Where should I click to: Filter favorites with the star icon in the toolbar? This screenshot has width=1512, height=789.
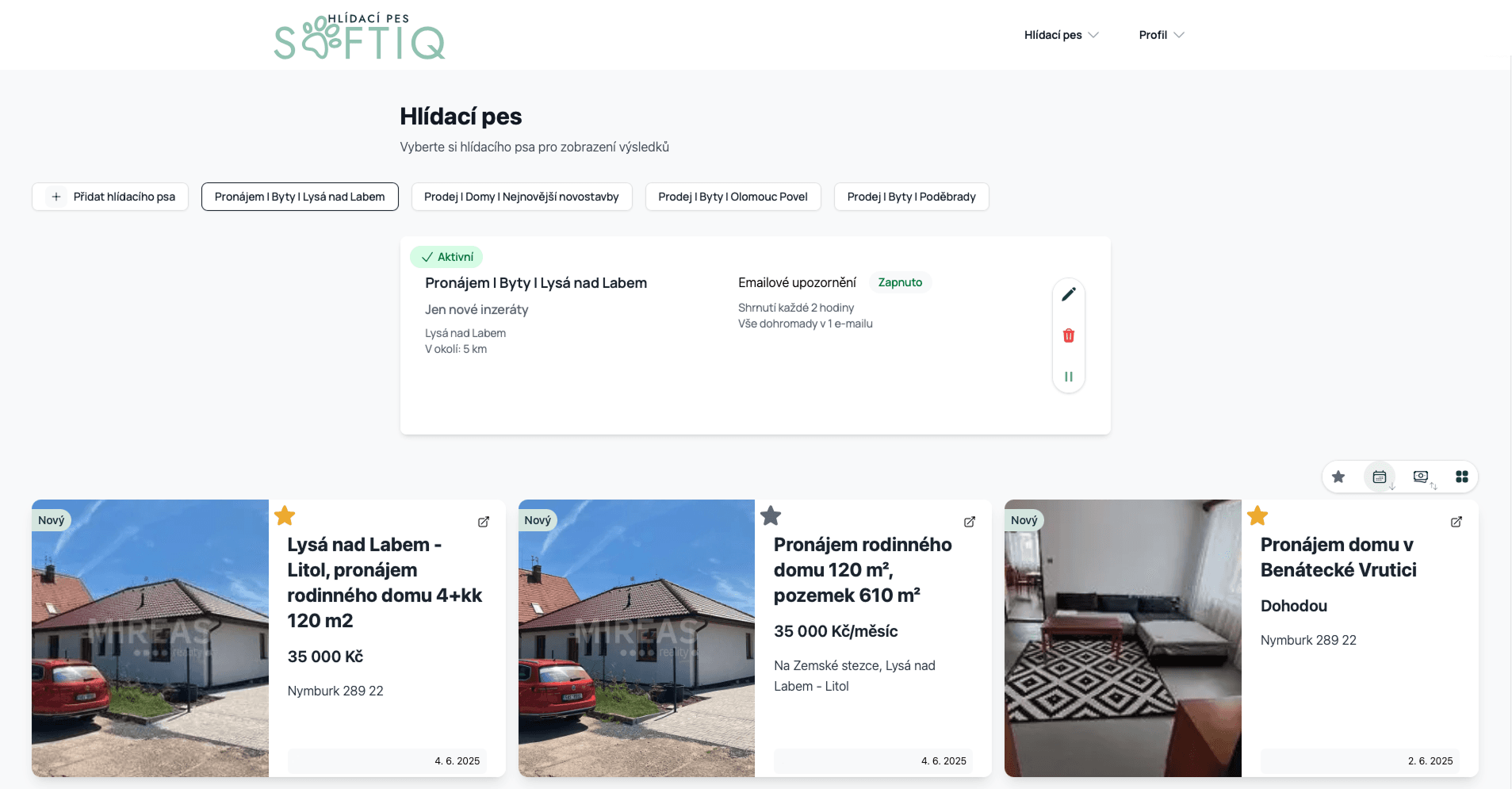1338,477
